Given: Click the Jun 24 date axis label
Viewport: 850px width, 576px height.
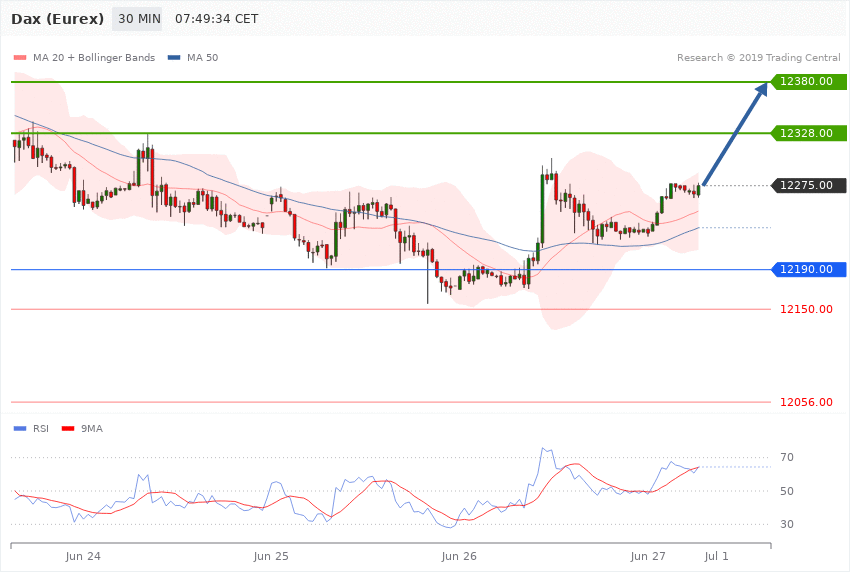Looking at the screenshot, I should [x=83, y=556].
